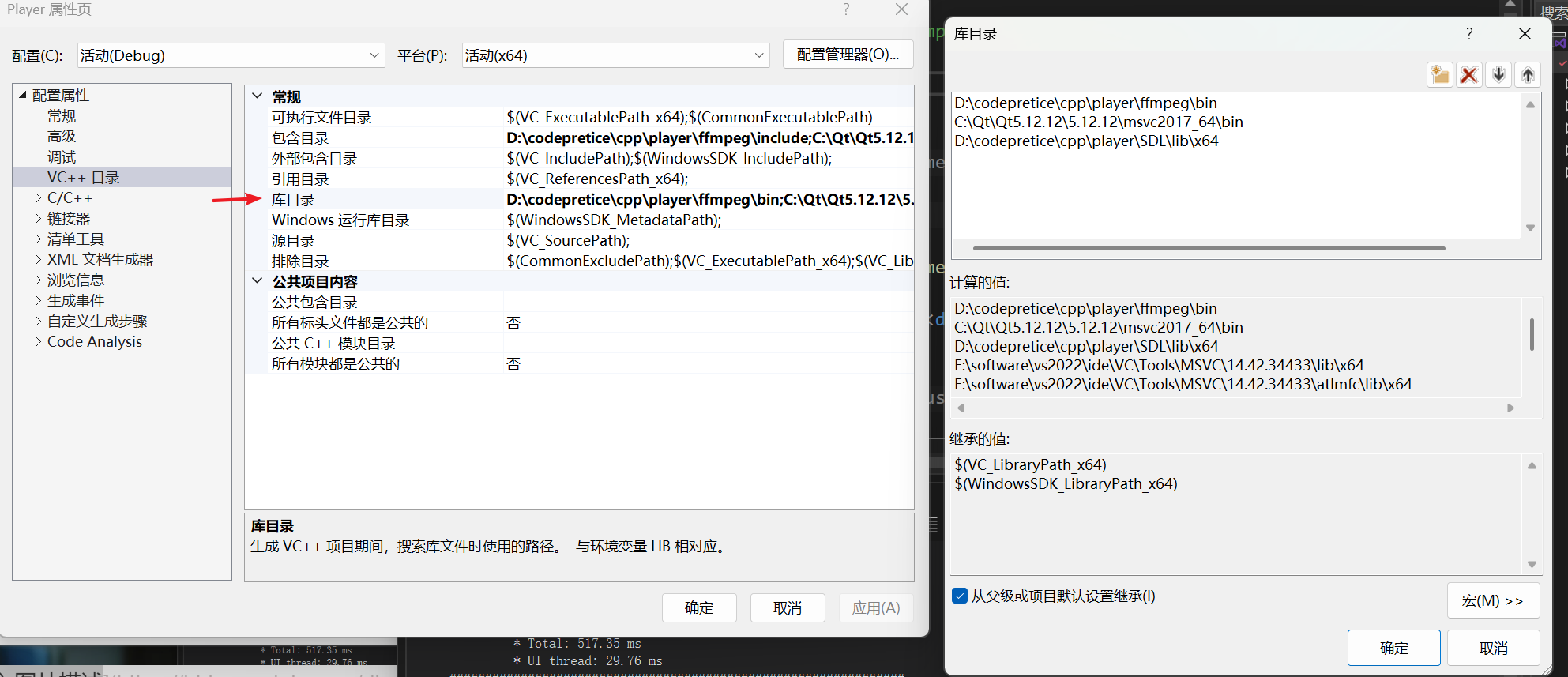Click 宏(M) >> button
The image size is (1568, 677).
click(x=1493, y=600)
